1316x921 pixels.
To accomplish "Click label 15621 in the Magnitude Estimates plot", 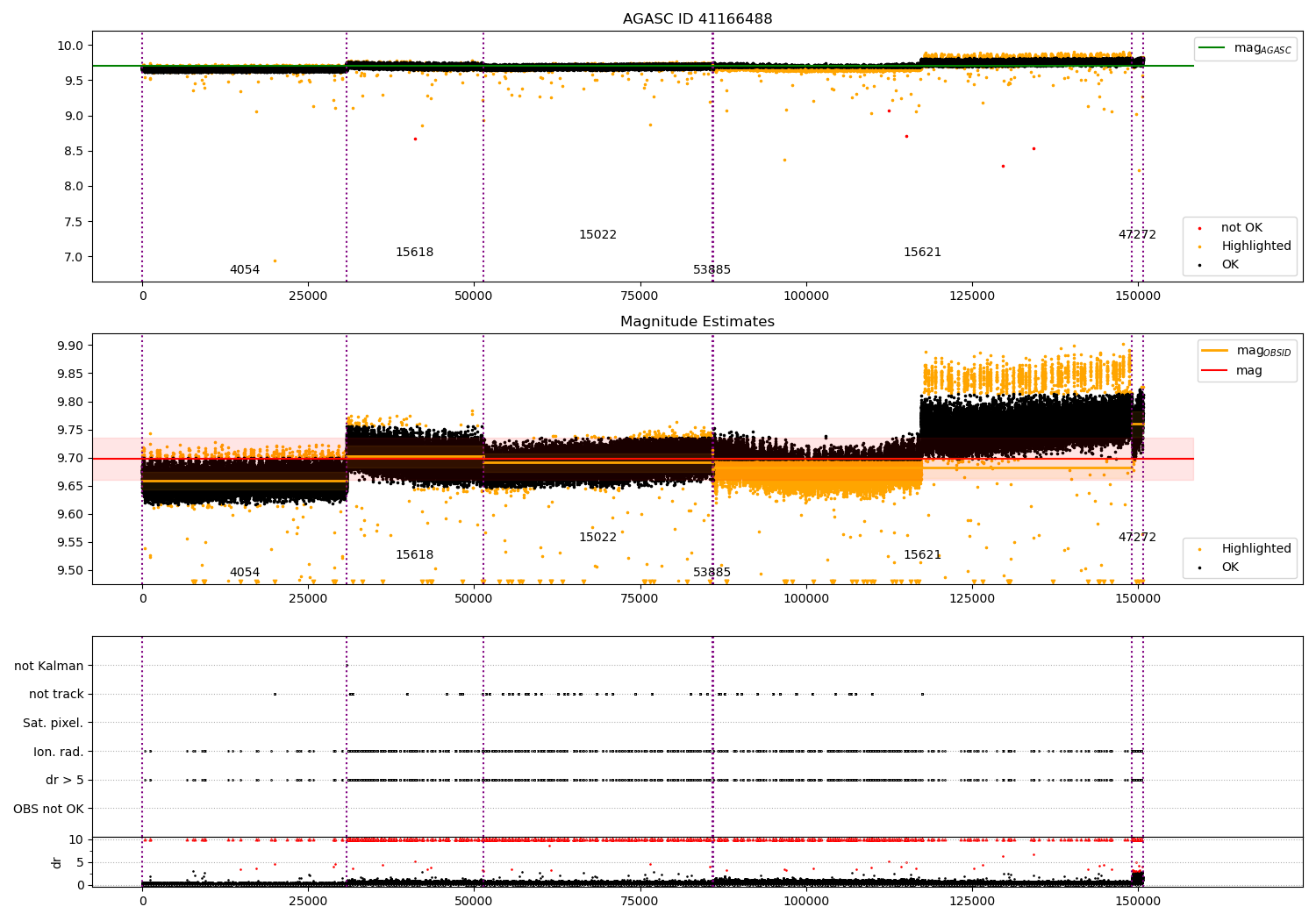I will [922, 555].
